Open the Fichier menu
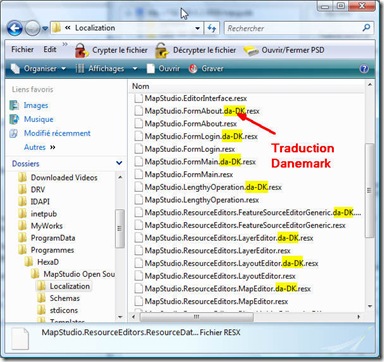 pyautogui.click(x=22, y=49)
